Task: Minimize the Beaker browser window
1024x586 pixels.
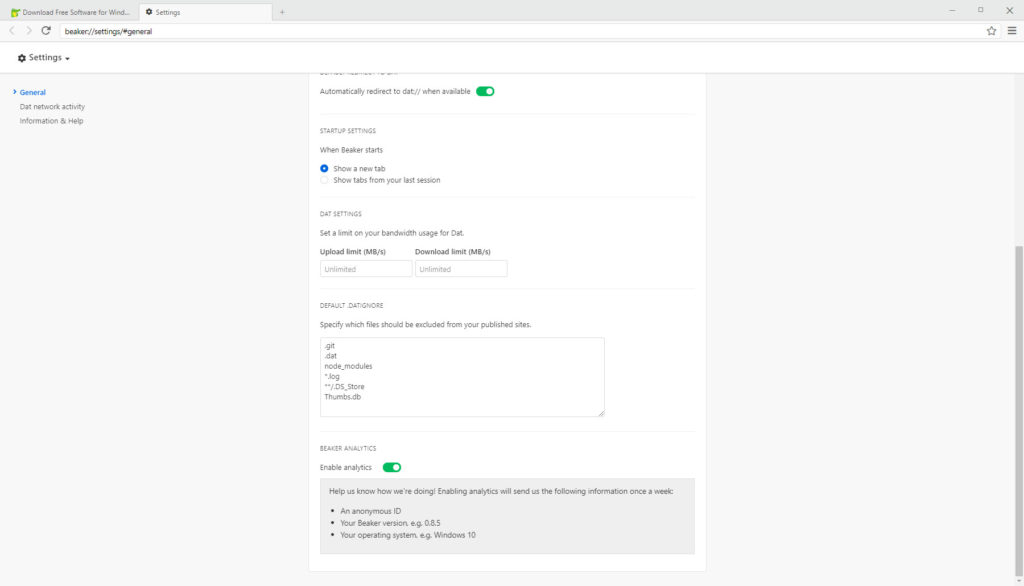Action: point(952,10)
